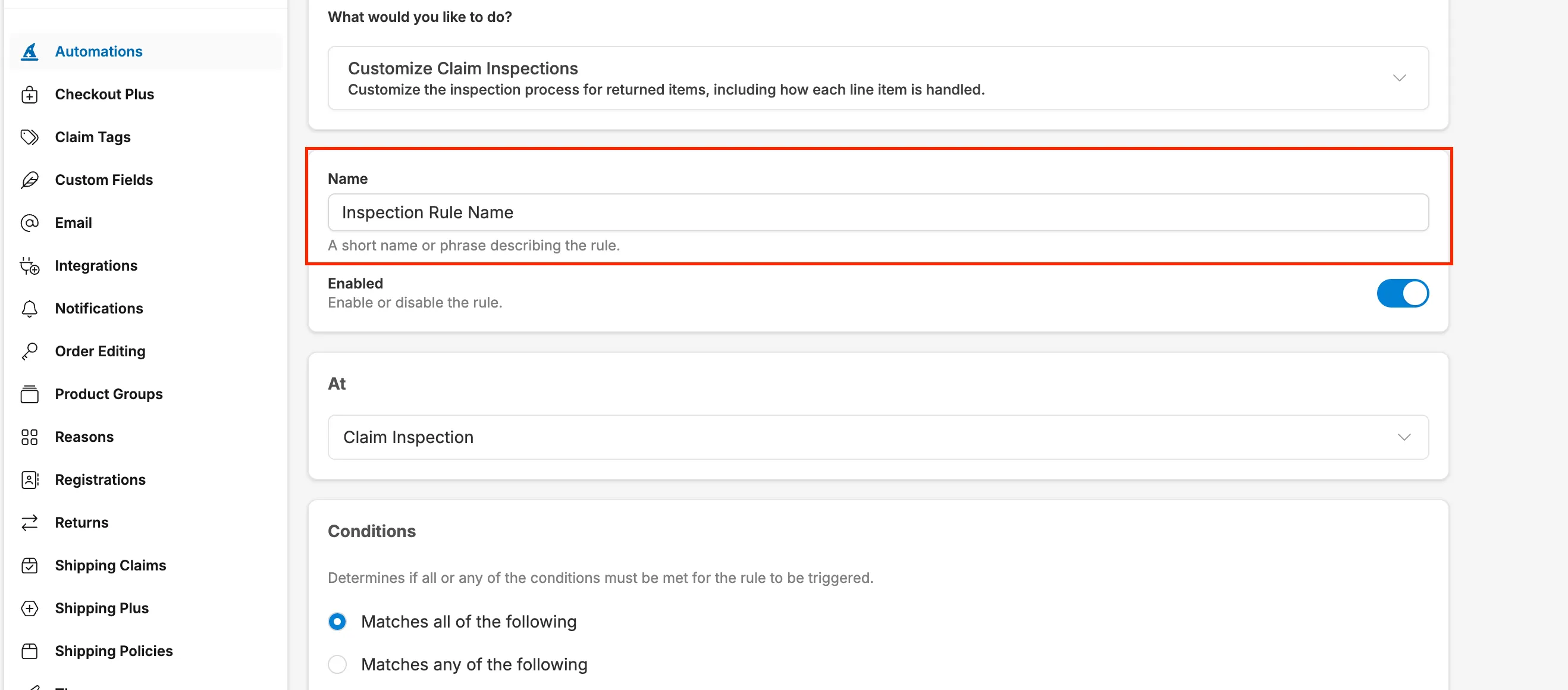Open the Claim Inspection dropdown under At

point(1405,437)
